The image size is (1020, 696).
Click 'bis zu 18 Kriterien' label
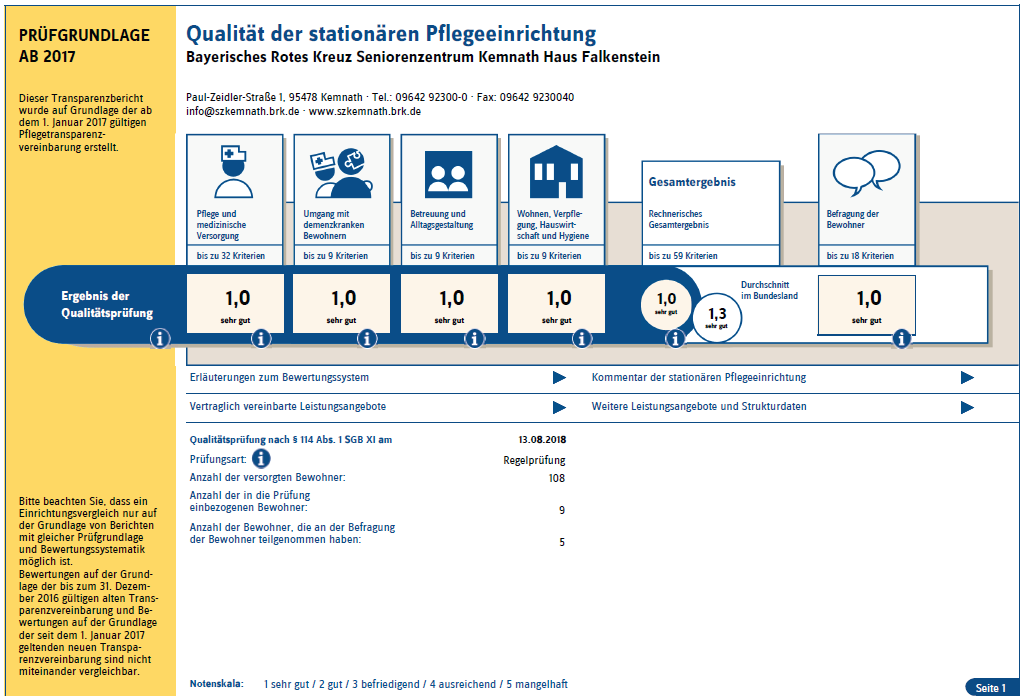tap(860, 256)
